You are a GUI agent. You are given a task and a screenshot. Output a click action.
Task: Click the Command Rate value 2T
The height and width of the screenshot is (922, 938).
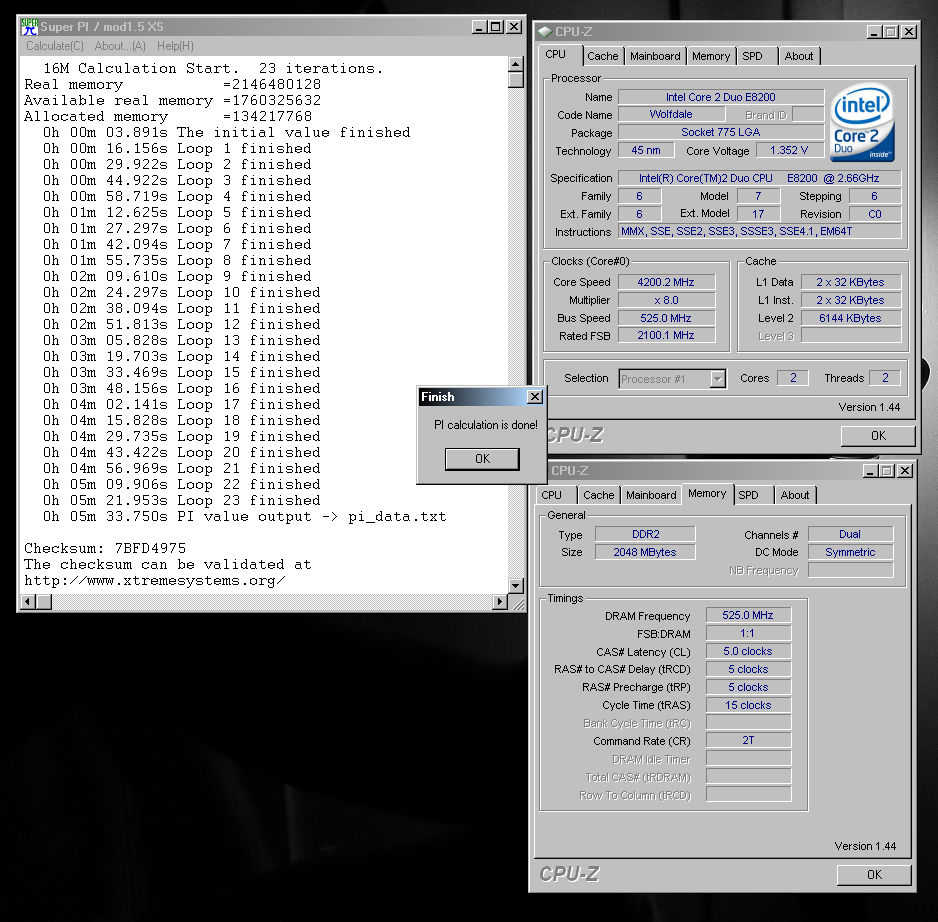click(748, 741)
